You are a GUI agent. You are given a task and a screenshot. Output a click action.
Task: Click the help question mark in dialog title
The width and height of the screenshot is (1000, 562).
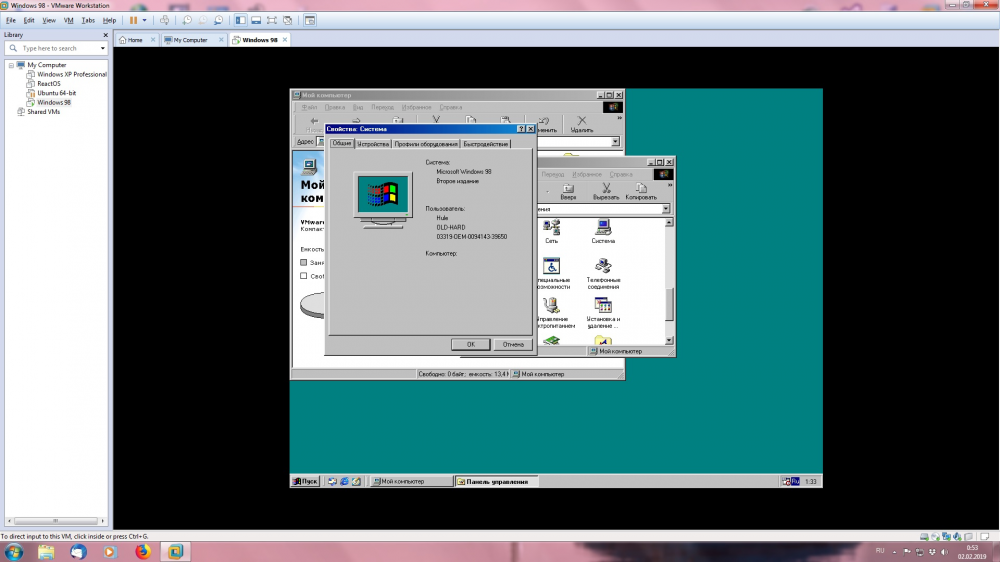(x=521, y=129)
